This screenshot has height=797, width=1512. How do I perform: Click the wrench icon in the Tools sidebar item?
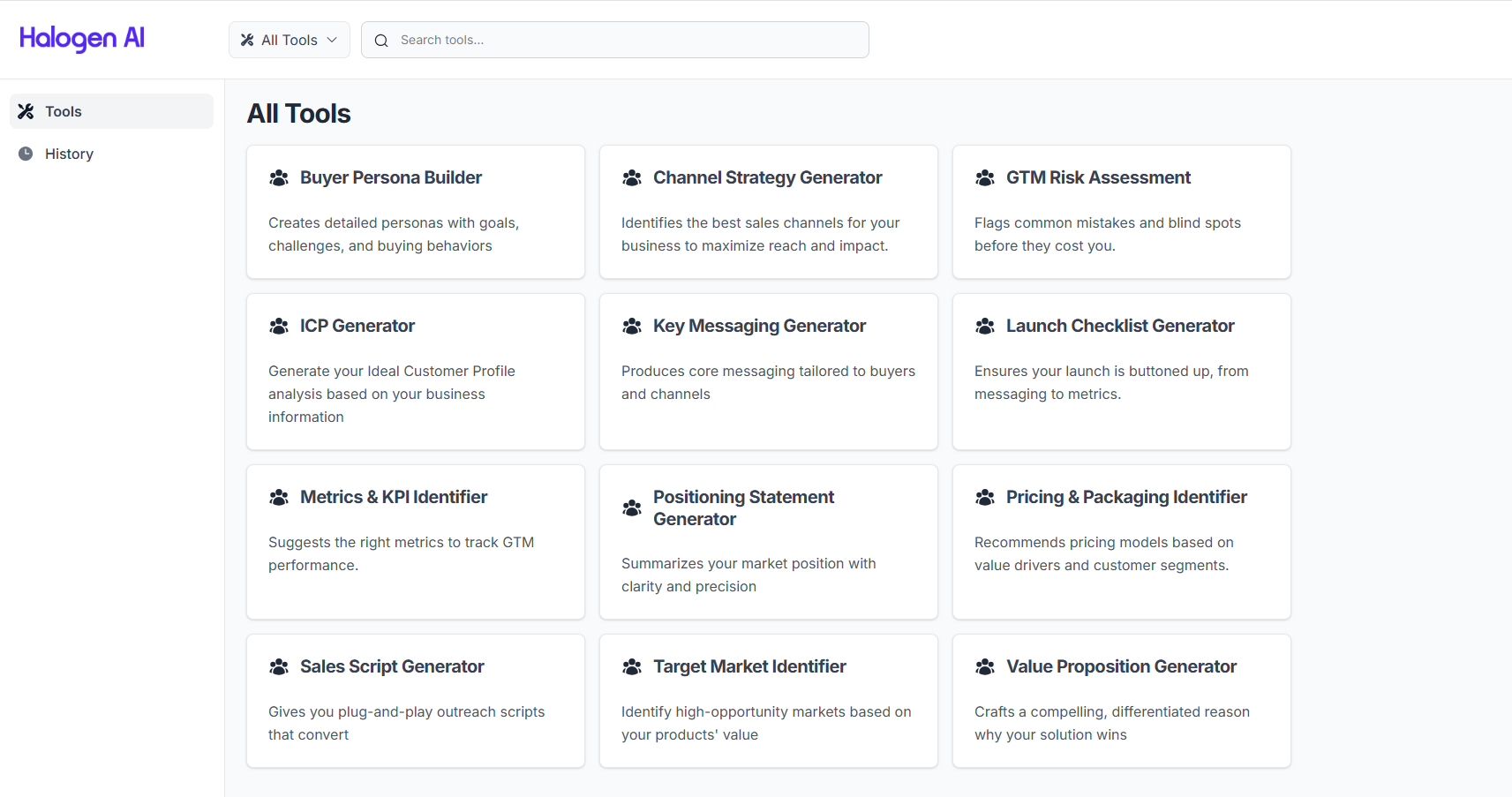click(26, 111)
